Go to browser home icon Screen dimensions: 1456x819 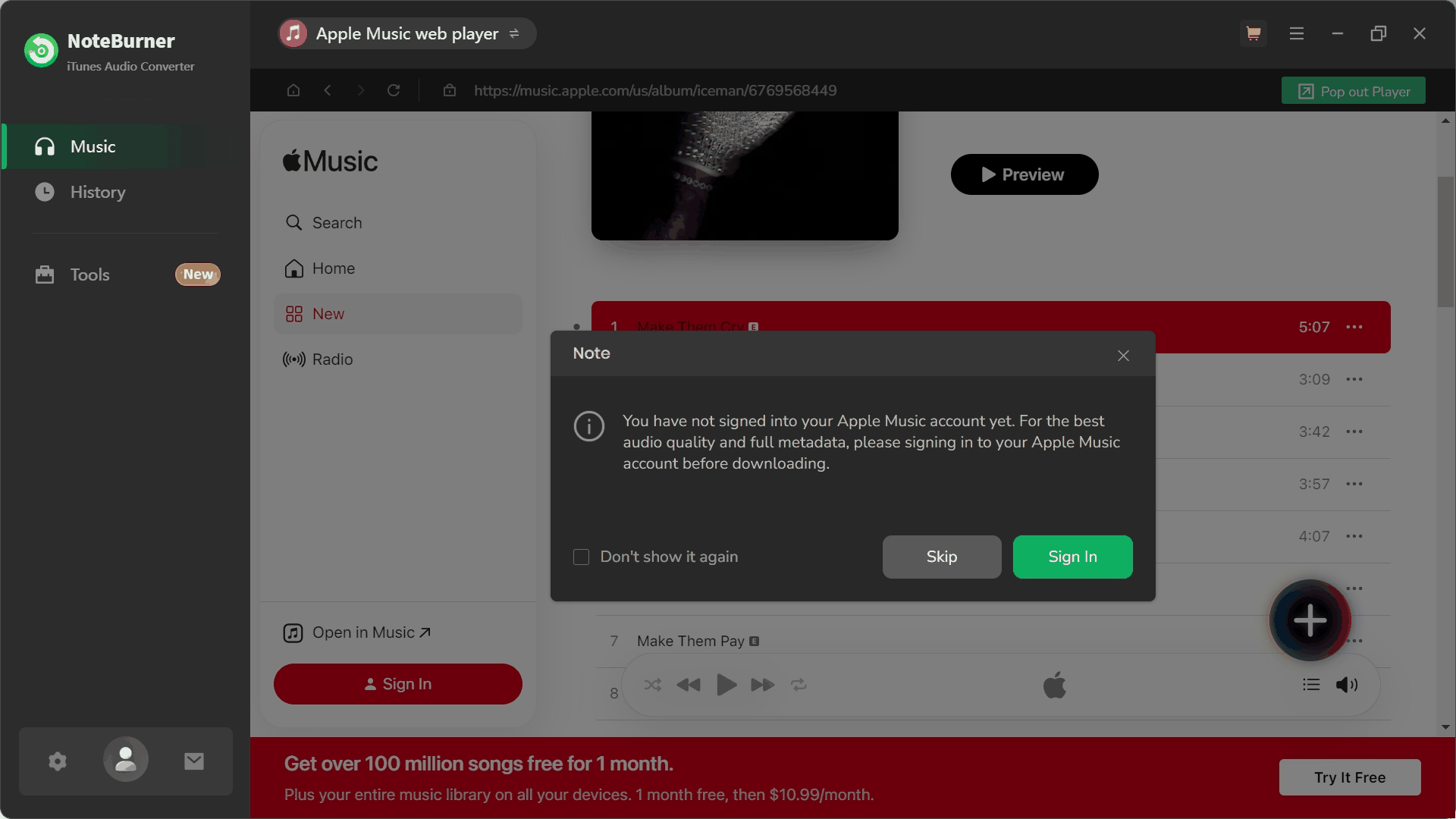click(293, 90)
